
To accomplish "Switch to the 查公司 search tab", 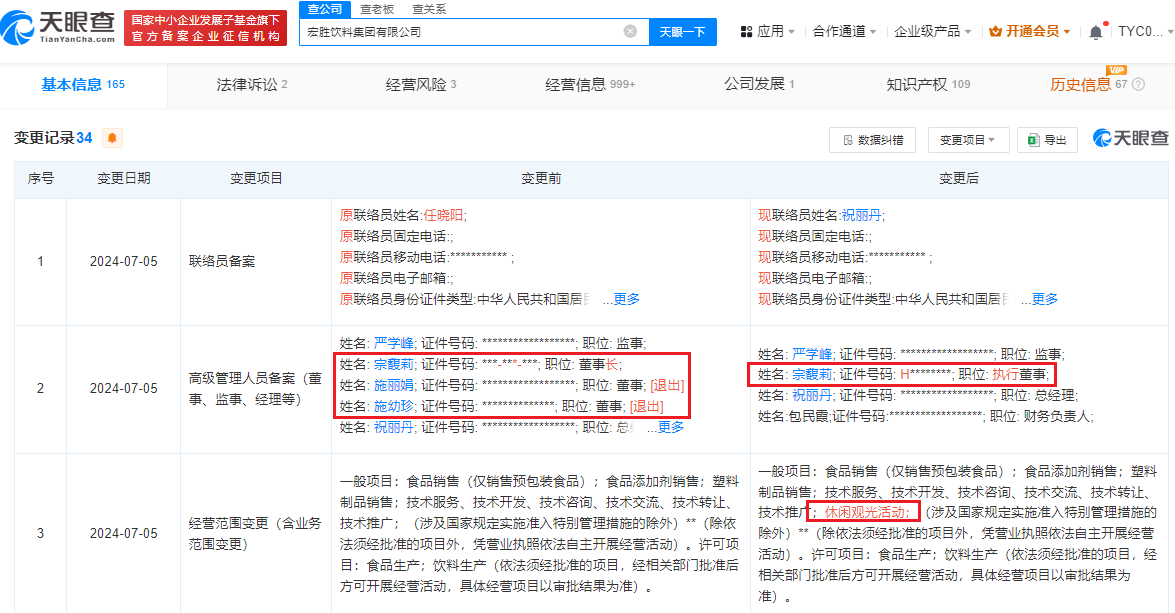I will point(325,9).
